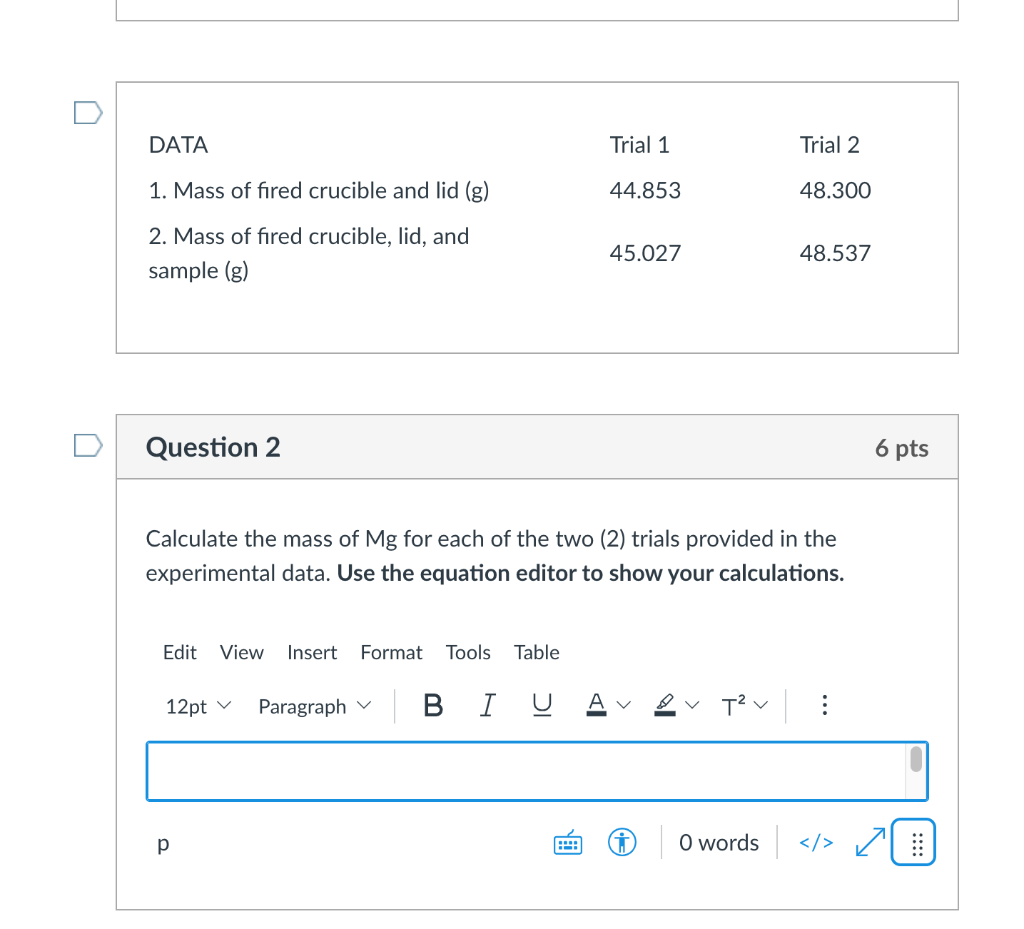Click the Trial 2 column header

(x=829, y=145)
